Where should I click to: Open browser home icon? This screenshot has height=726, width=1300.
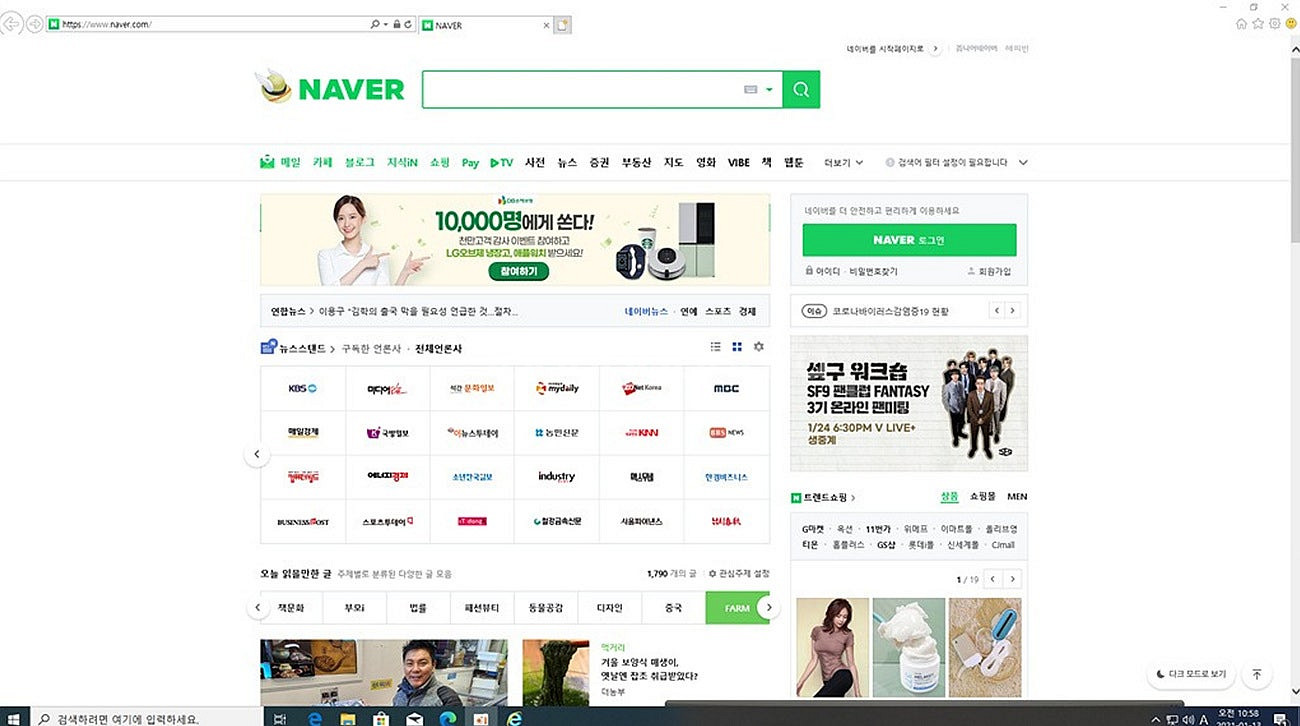1242,24
